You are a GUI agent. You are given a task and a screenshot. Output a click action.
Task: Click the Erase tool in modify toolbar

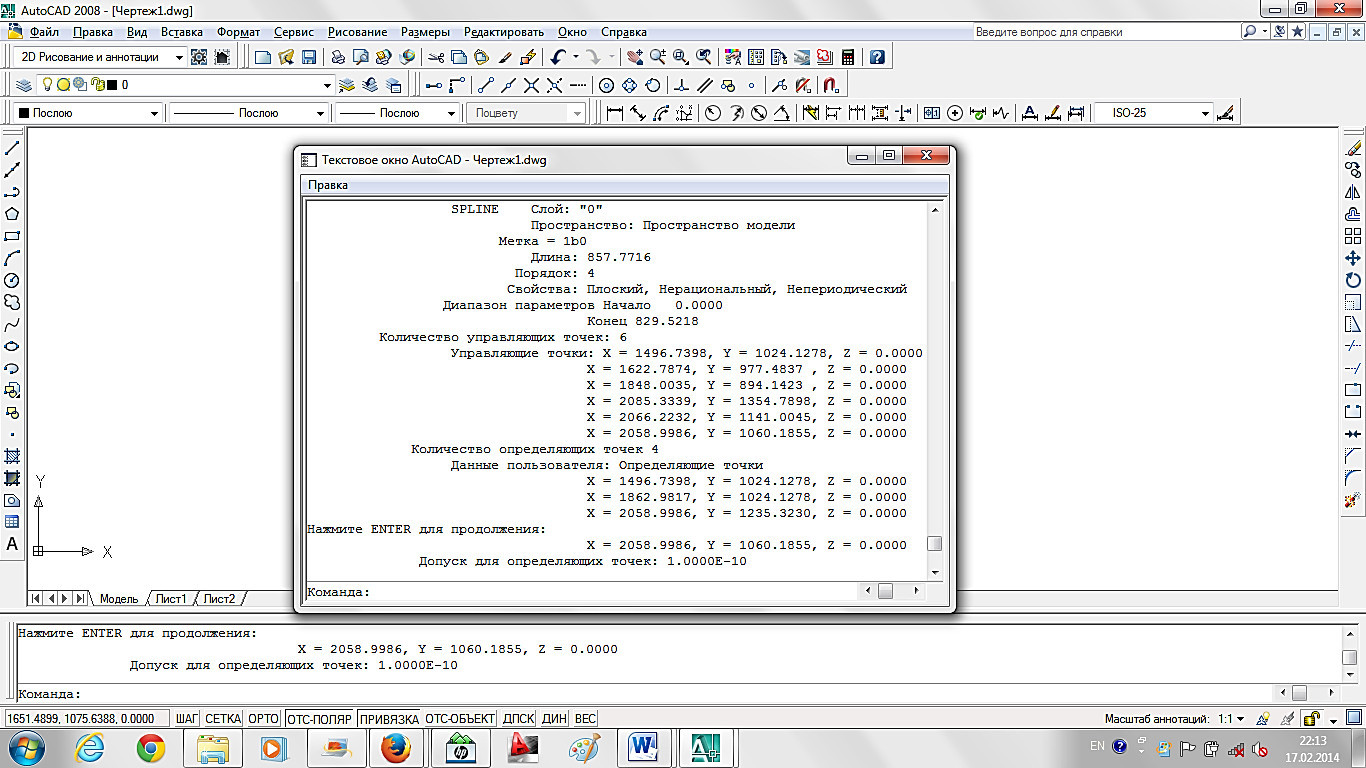point(1353,148)
